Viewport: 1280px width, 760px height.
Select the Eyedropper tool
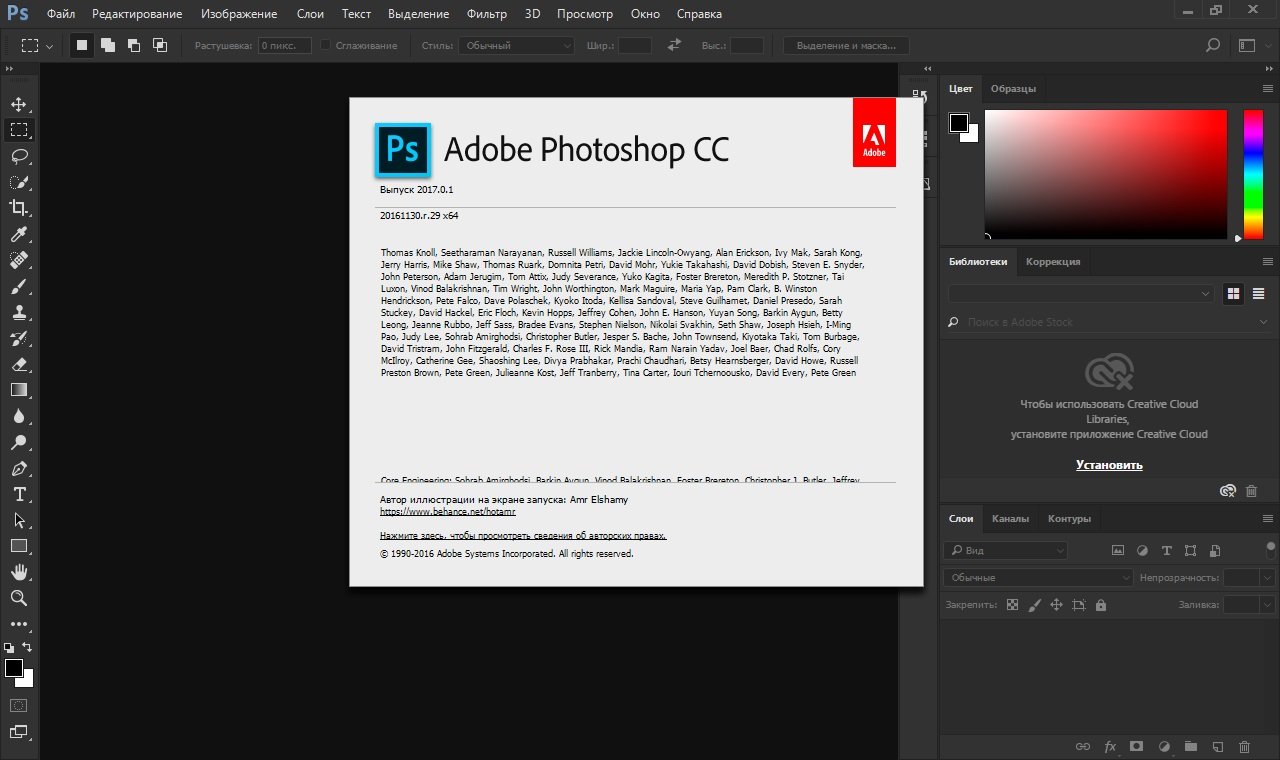point(19,235)
